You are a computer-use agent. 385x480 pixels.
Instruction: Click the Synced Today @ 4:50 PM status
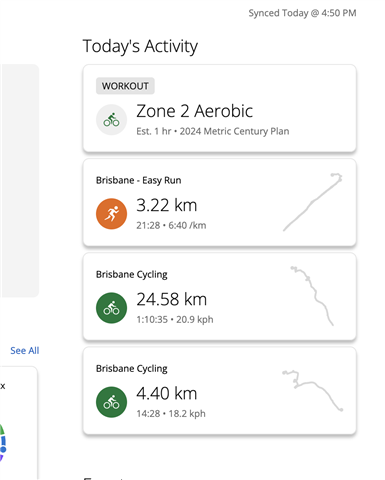click(x=302, y=13)
